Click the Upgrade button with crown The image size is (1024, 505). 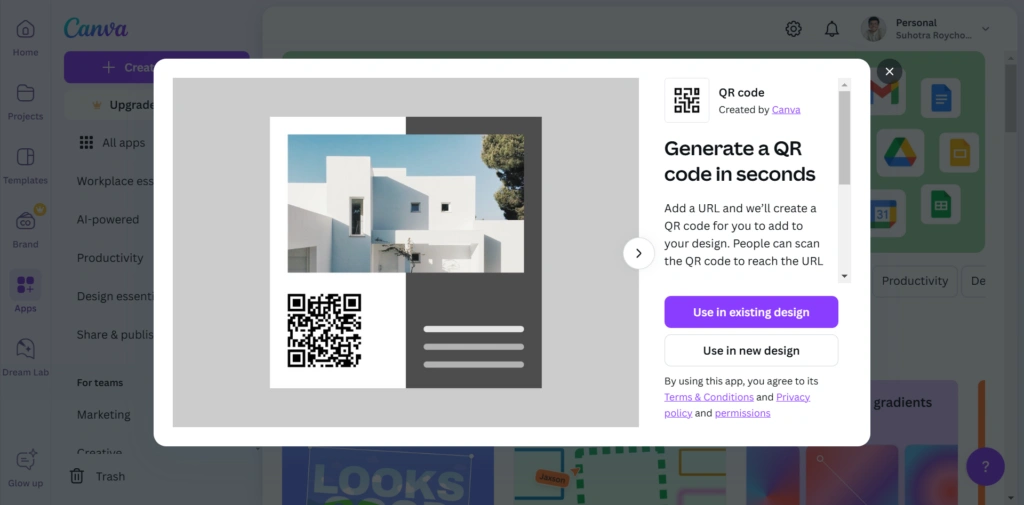(111, 105)
